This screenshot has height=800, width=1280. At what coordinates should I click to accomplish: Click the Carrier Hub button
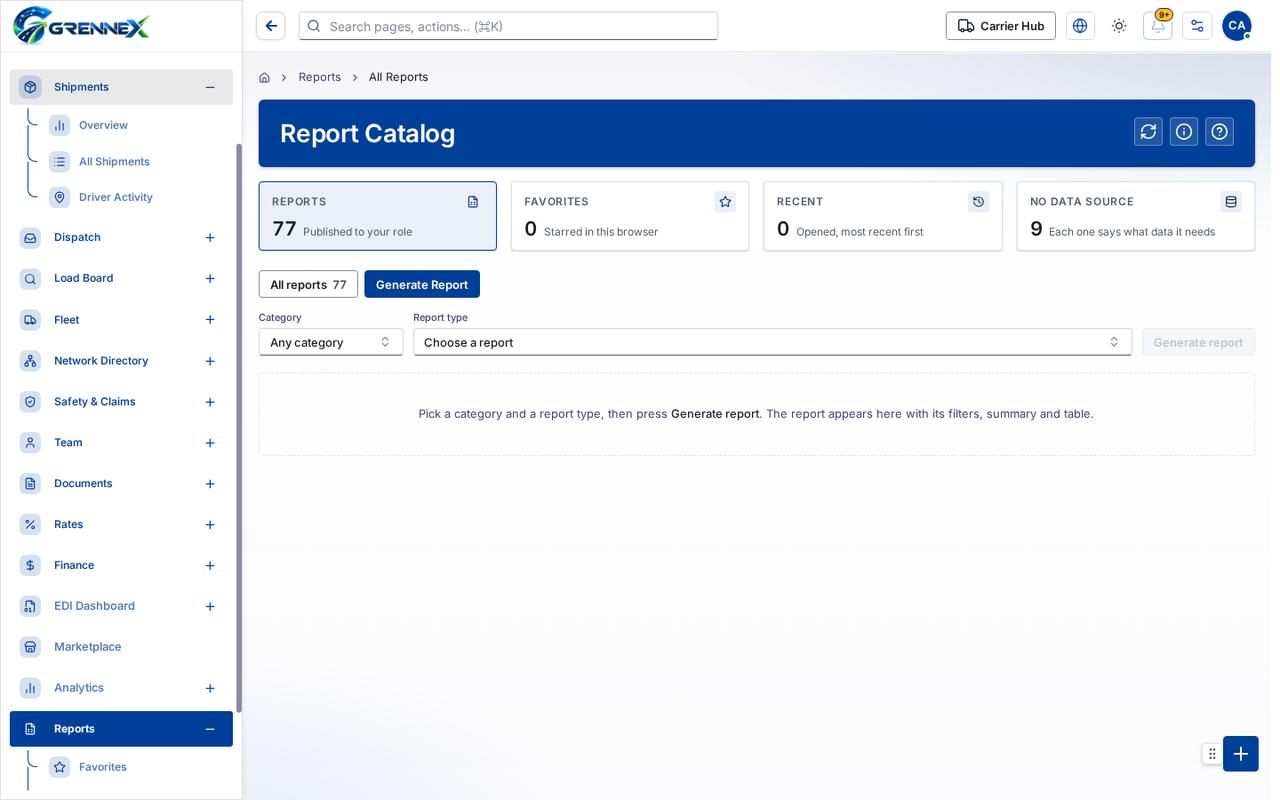click(x=1000, y=26)
